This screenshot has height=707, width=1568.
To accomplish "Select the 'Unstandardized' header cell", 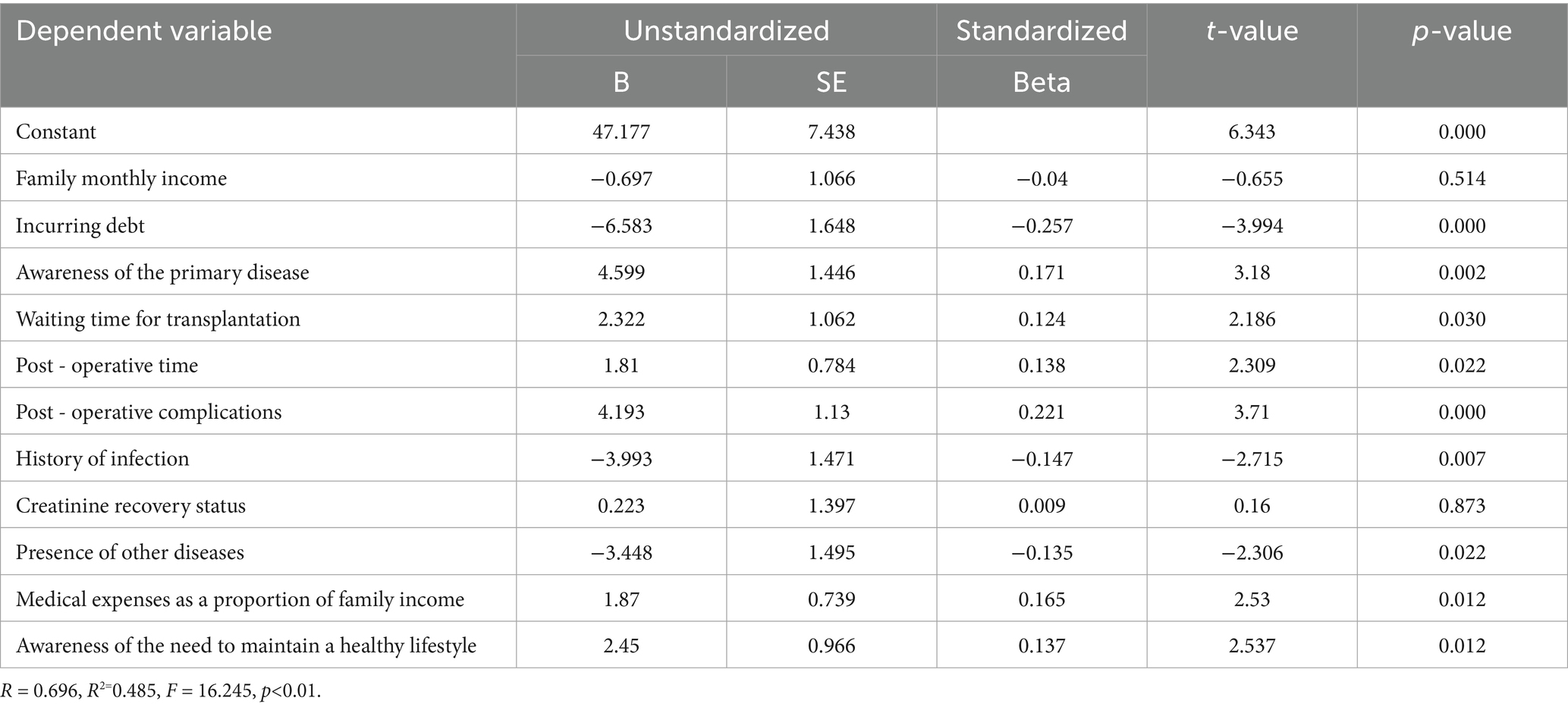I will click(x=726, y=31).
